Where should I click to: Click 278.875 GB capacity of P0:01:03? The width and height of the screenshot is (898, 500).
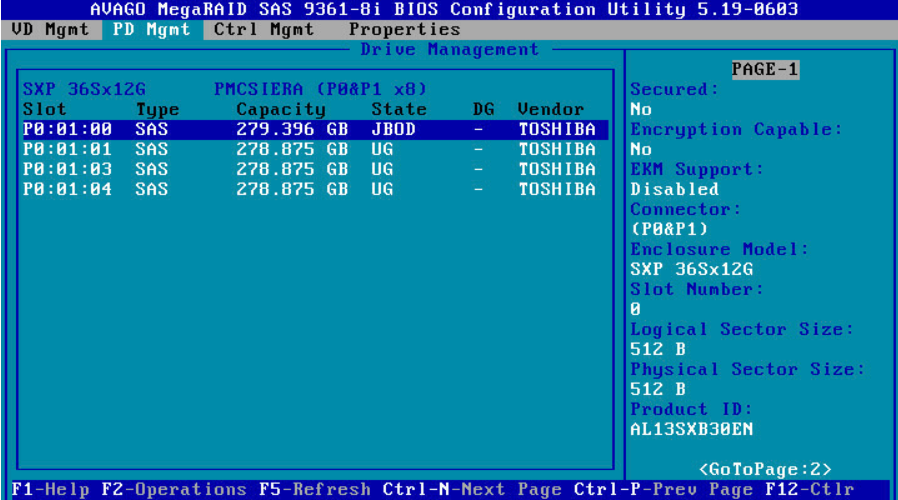(x=292, y=170)
